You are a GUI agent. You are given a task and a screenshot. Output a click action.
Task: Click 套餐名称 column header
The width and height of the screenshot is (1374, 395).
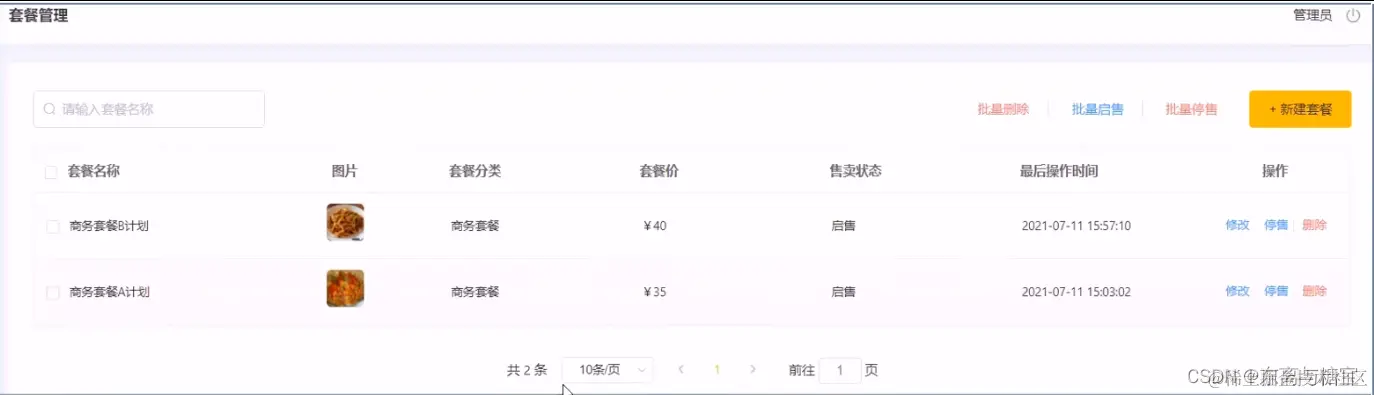click(x=94, y=171)
